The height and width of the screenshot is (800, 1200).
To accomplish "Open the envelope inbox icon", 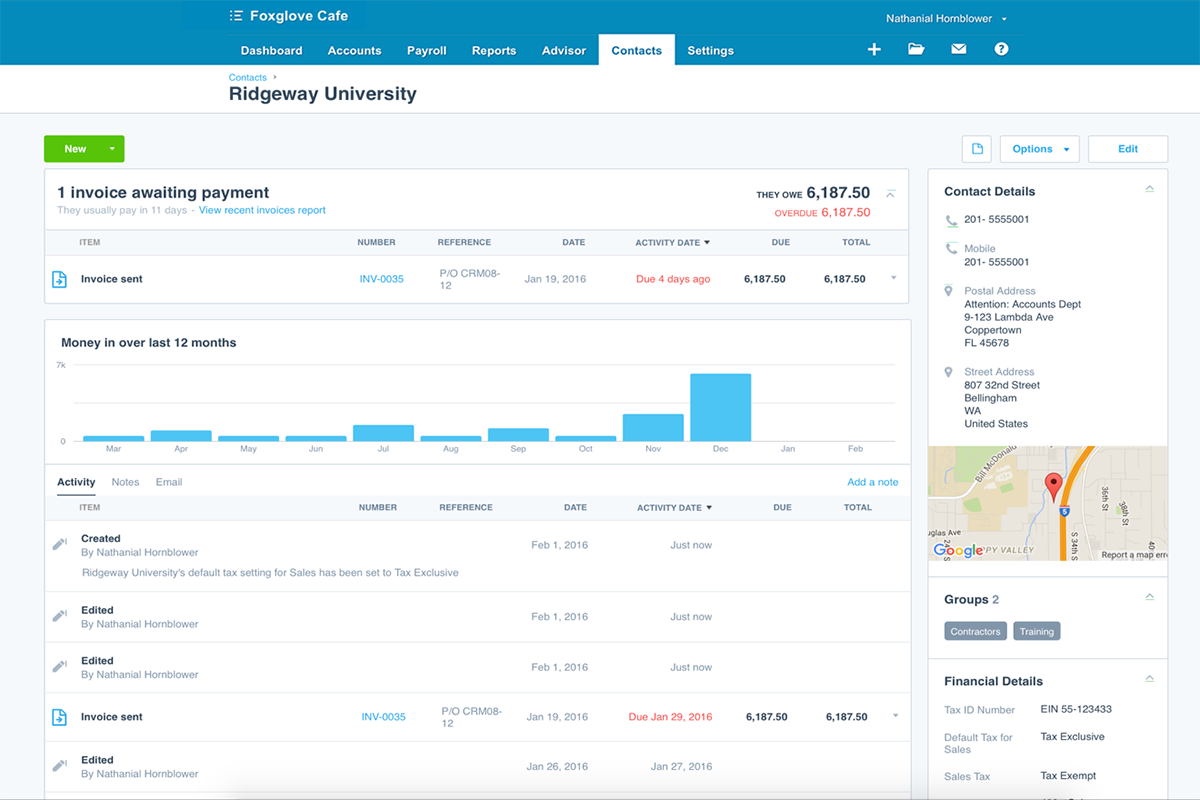I will [x=958, y=48].
